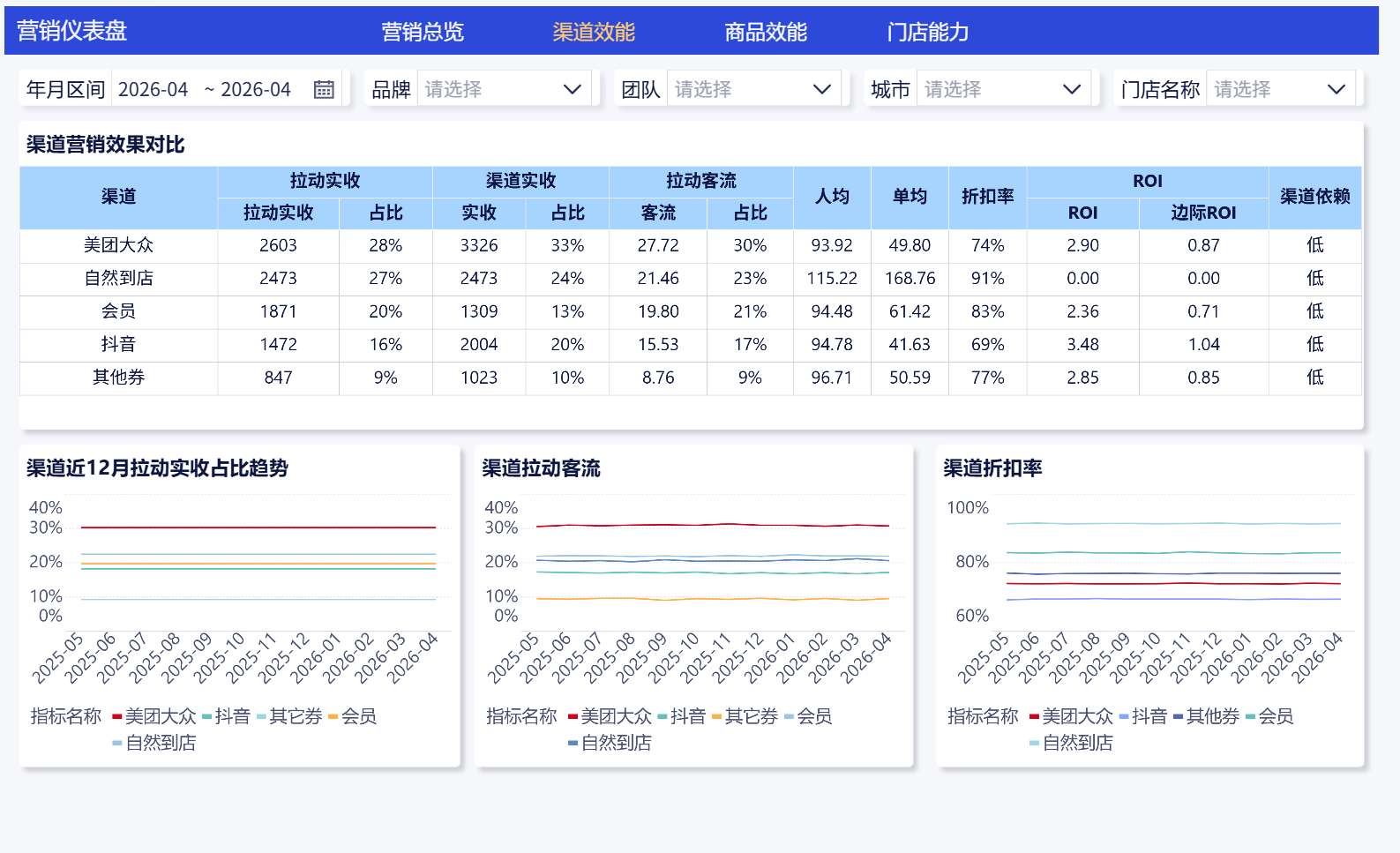Go to the 门店能力 tab
The width and height of the screenshot is (1400, 853).
[928, 32]
